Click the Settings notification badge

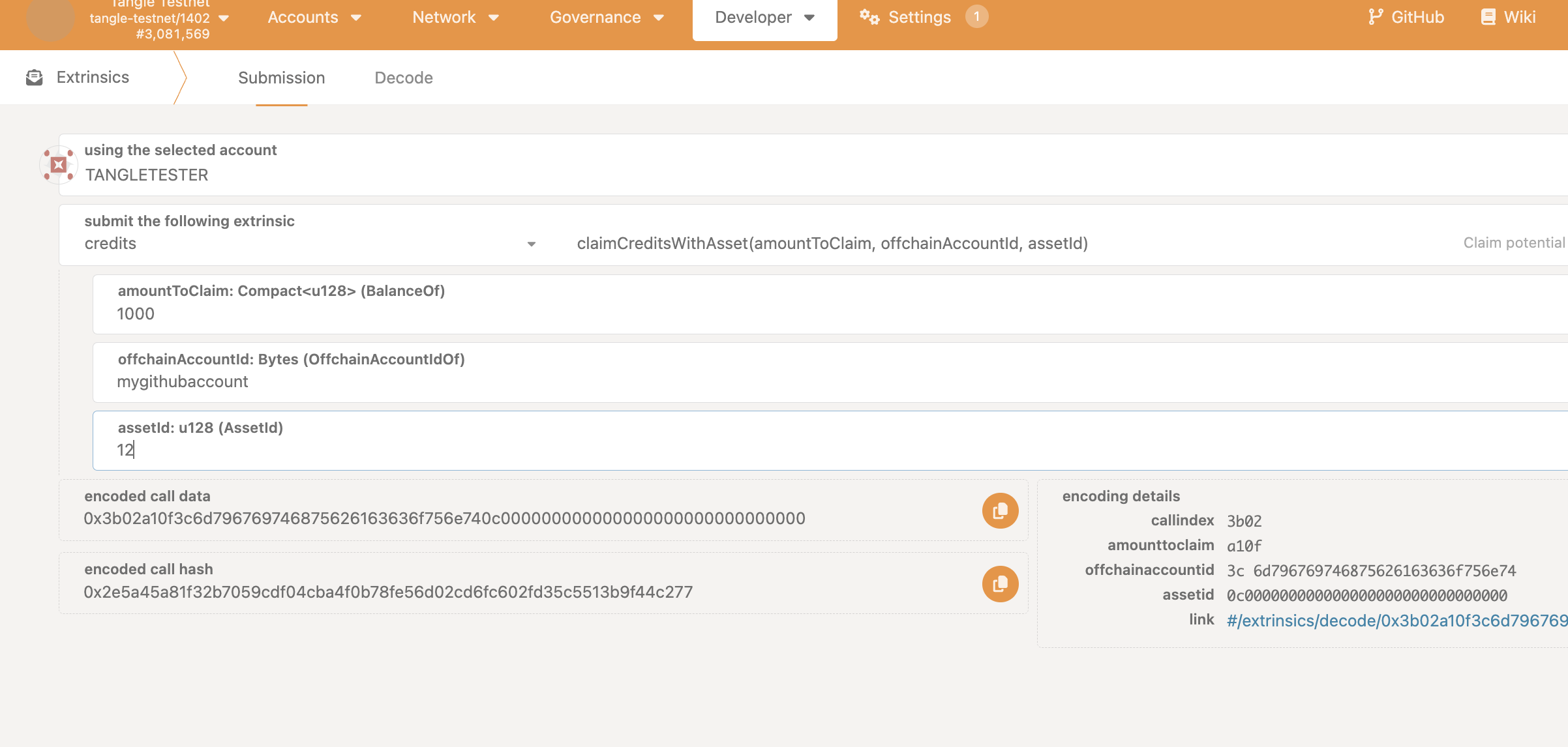[x=976, y=17]
